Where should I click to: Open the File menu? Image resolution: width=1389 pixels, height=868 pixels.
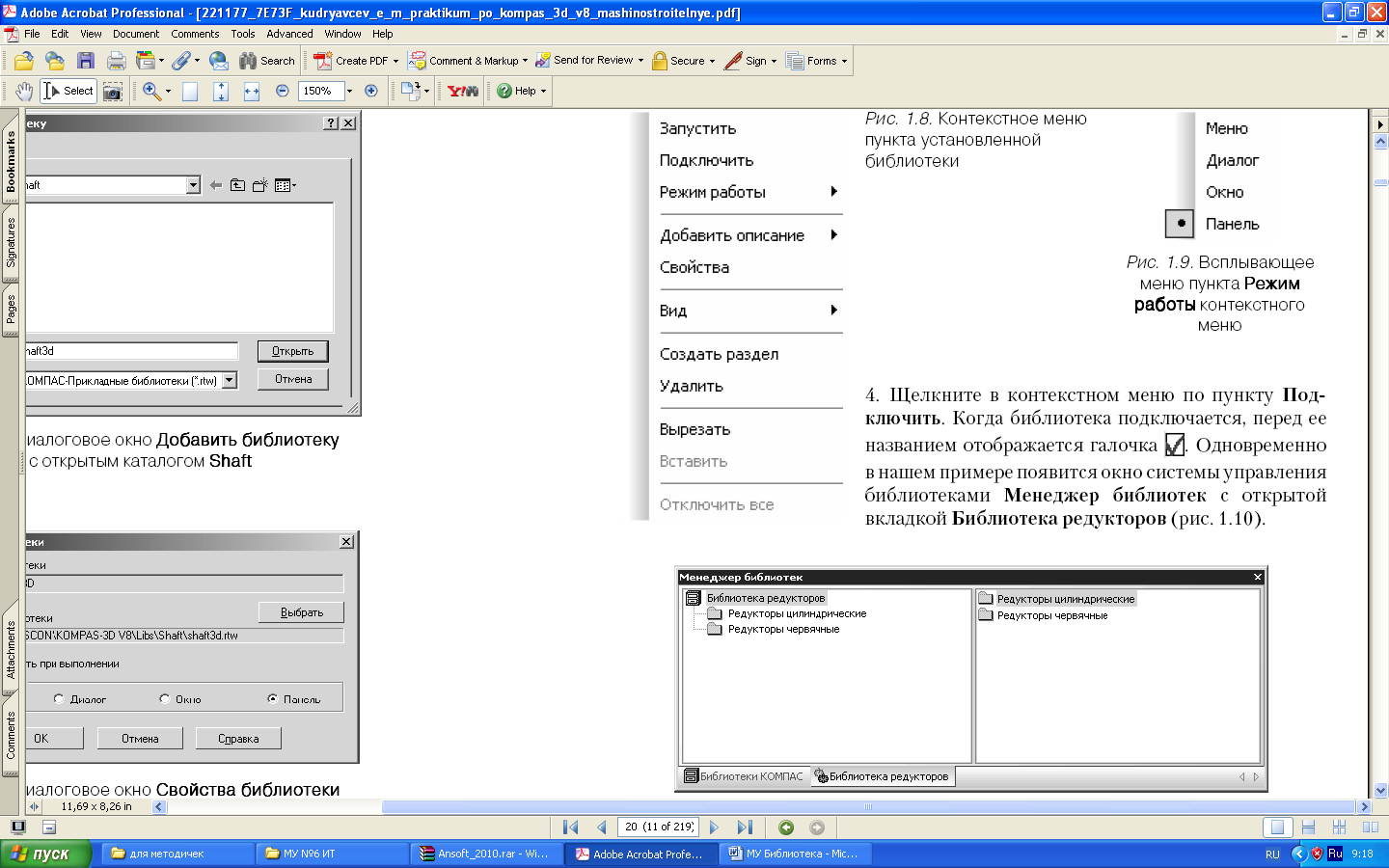coord(32,34)
